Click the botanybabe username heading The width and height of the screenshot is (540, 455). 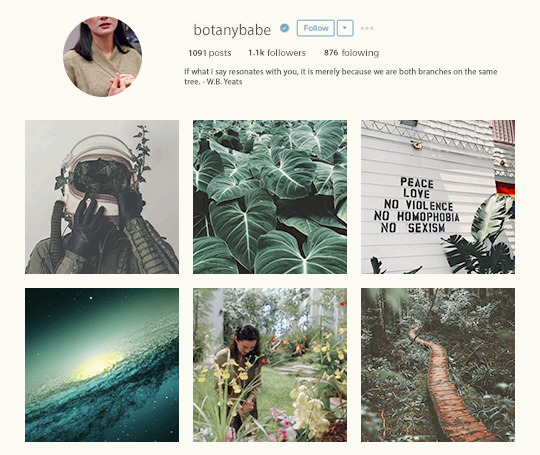(232, 30)
